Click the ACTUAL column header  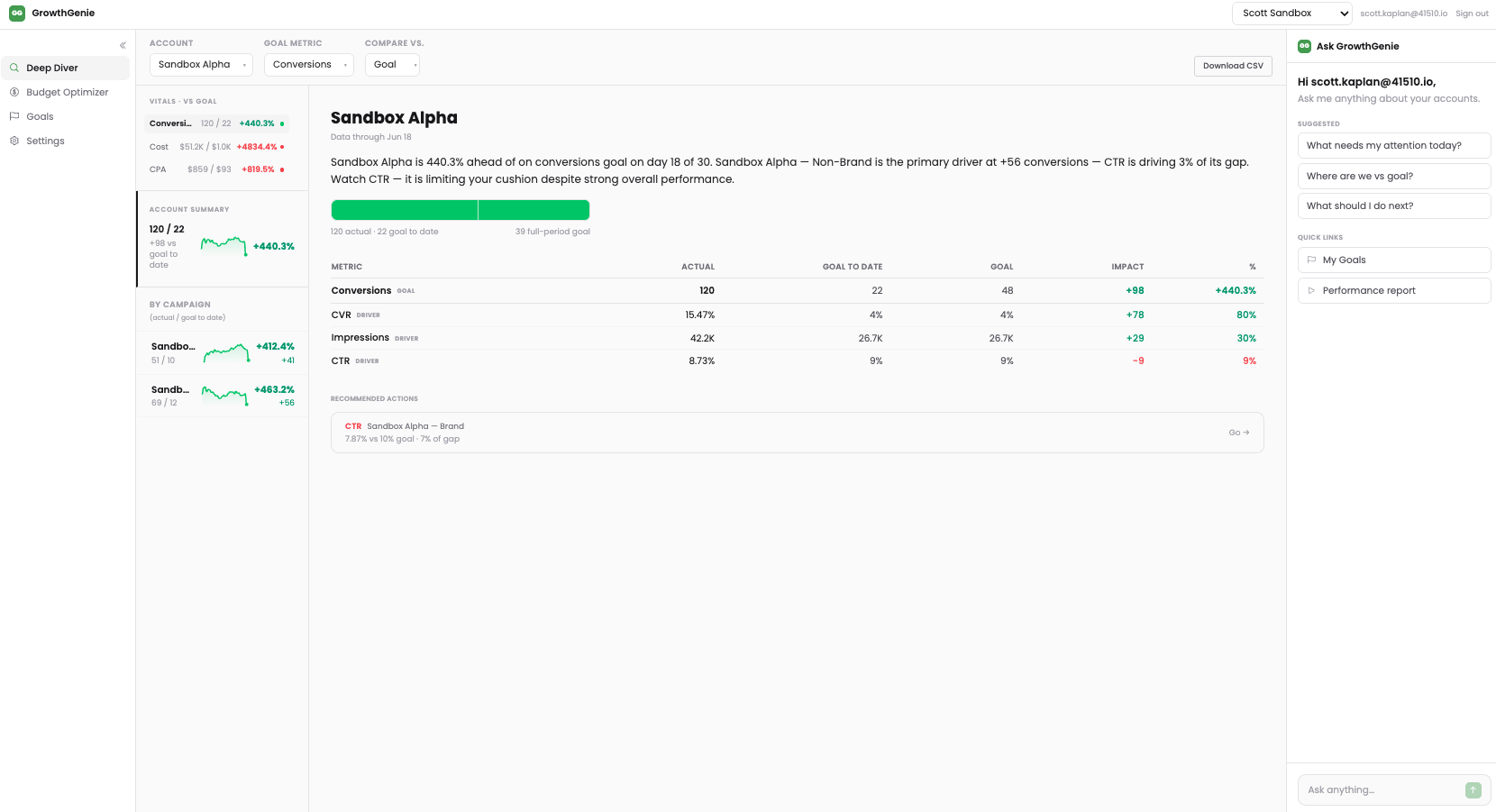point(698,267)
